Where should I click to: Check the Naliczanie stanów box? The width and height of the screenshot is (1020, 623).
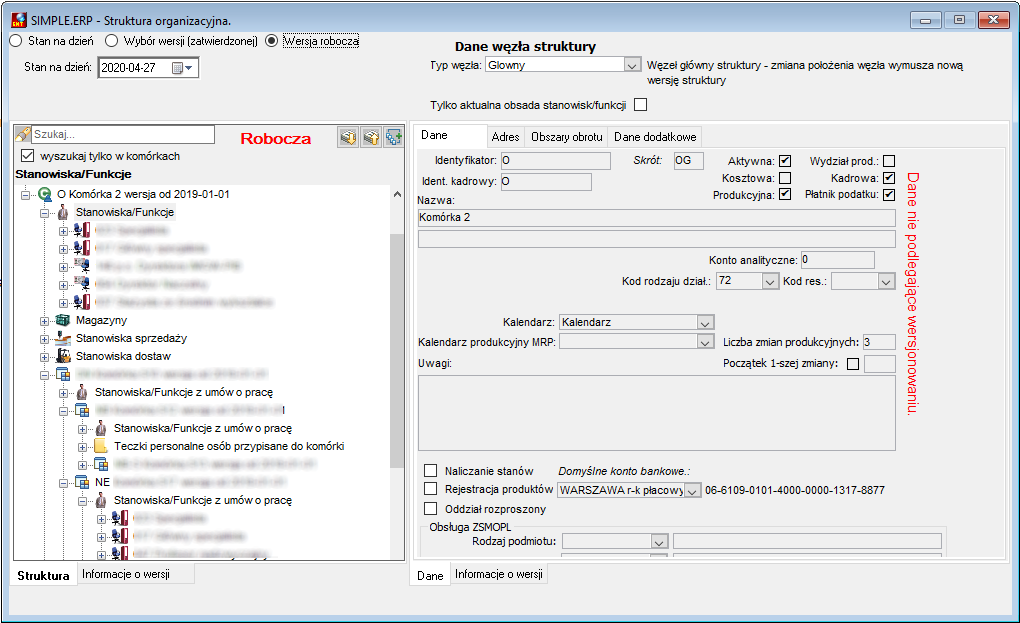(431, 470)
